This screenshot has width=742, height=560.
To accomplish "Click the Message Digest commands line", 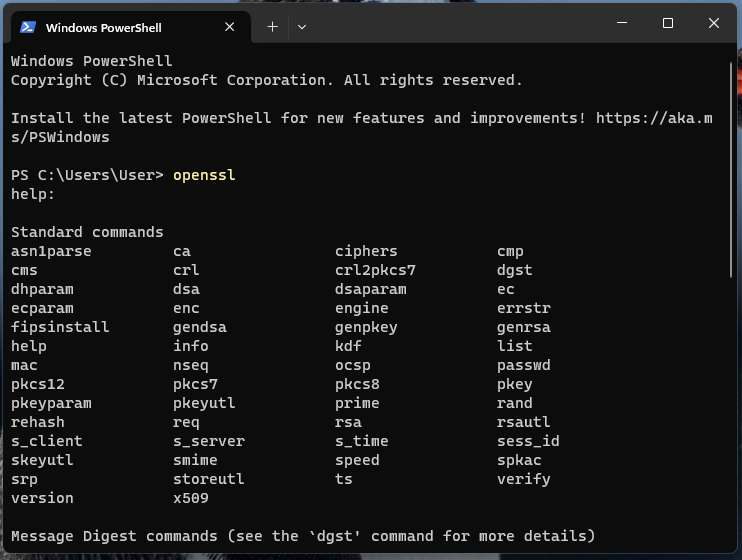I will pos(303,536).
